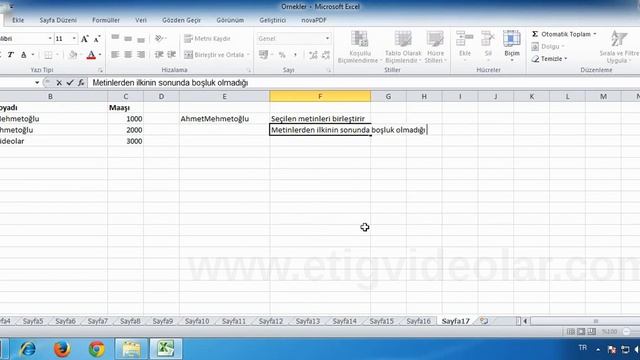The height and width of the screenshot is (360, 640).
Task: Decrease decimal places
Action: click(326, 55)
